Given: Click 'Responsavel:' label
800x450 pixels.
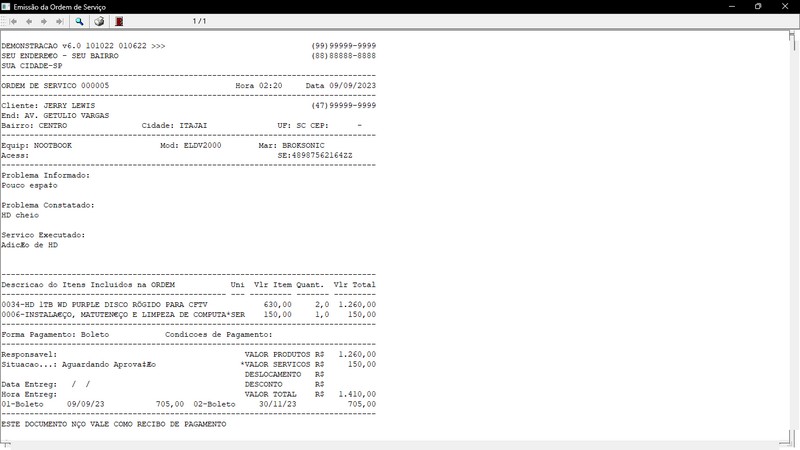Looking at the screenshot, I should 29,355.
